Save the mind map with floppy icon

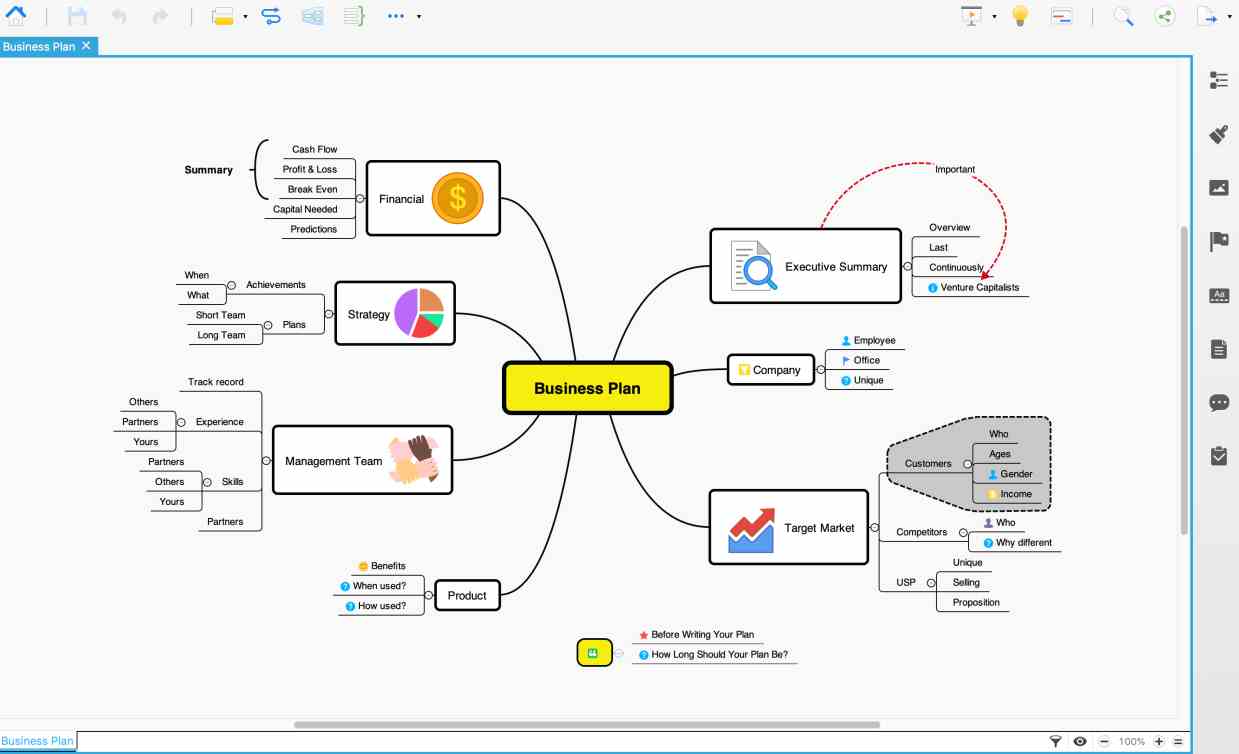[77, 16]
